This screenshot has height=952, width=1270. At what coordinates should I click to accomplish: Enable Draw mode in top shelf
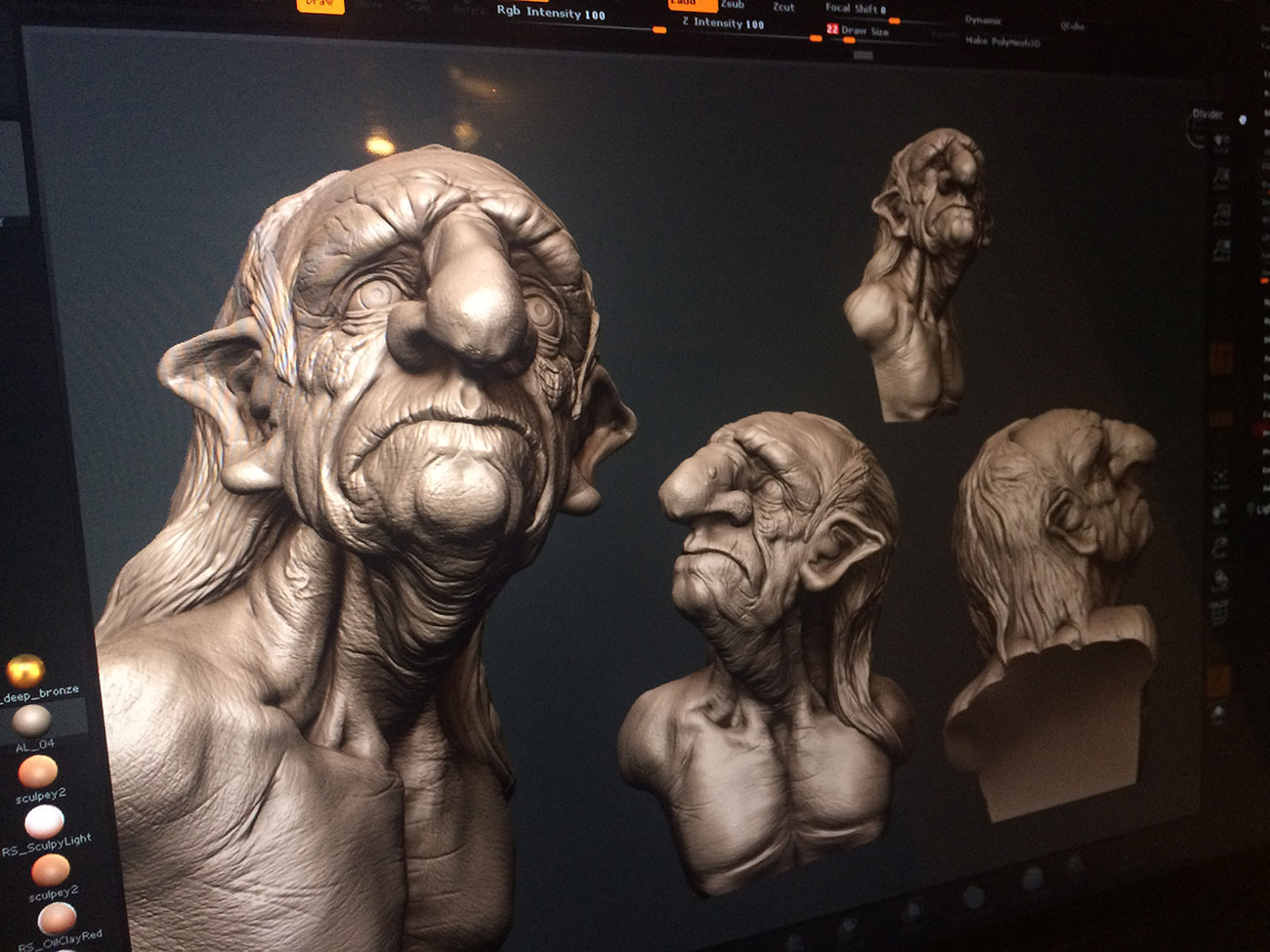tap(319, 3)
